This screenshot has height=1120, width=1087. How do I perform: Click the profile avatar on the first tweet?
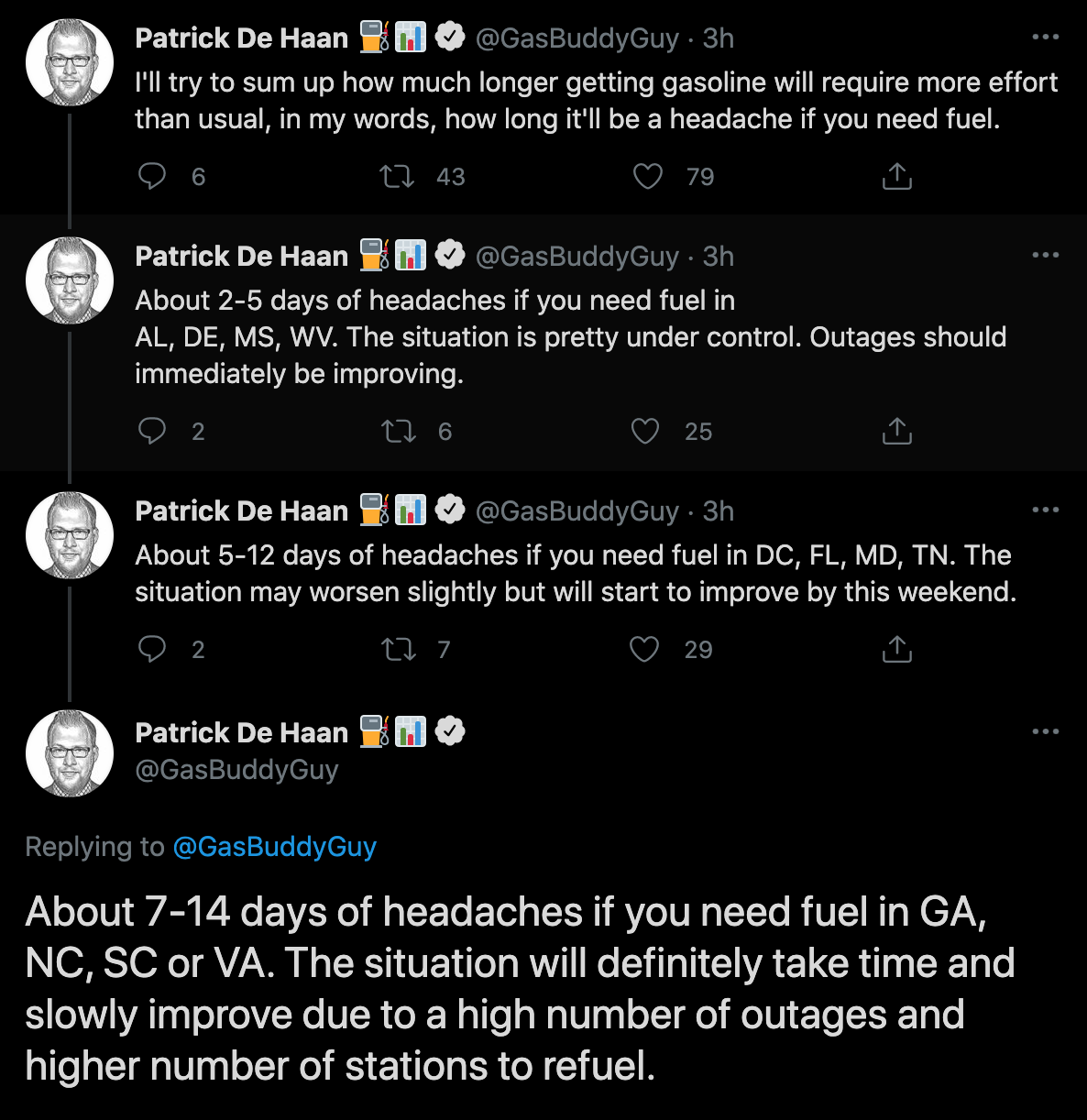[70, 62]
